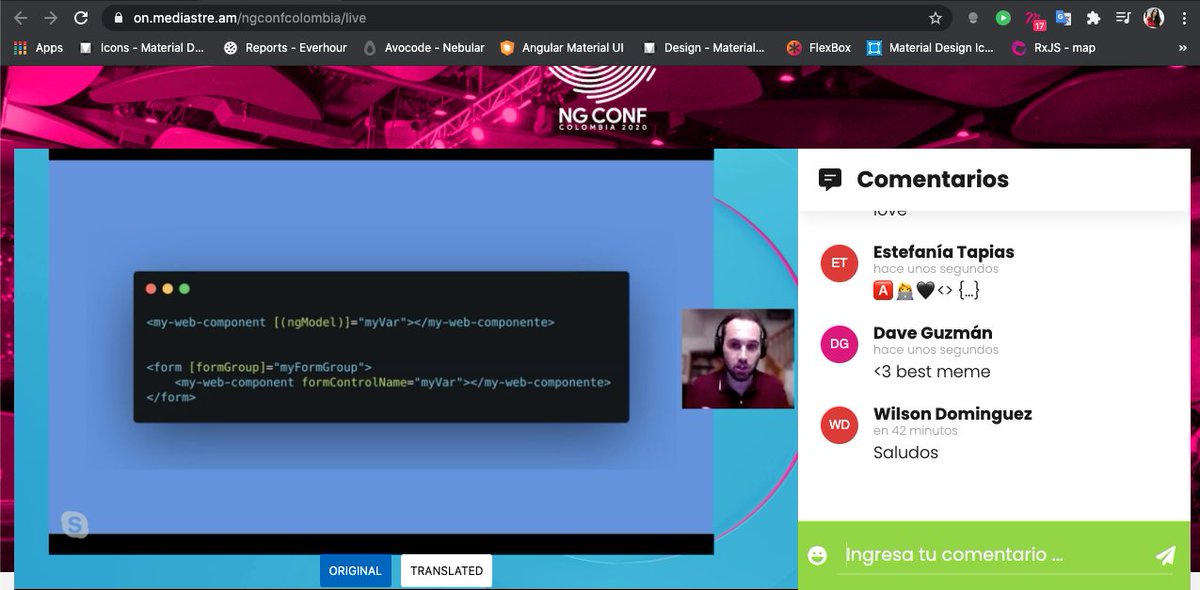
Task: Open the media controls playlist icon
Action: tap(1123, 18)
